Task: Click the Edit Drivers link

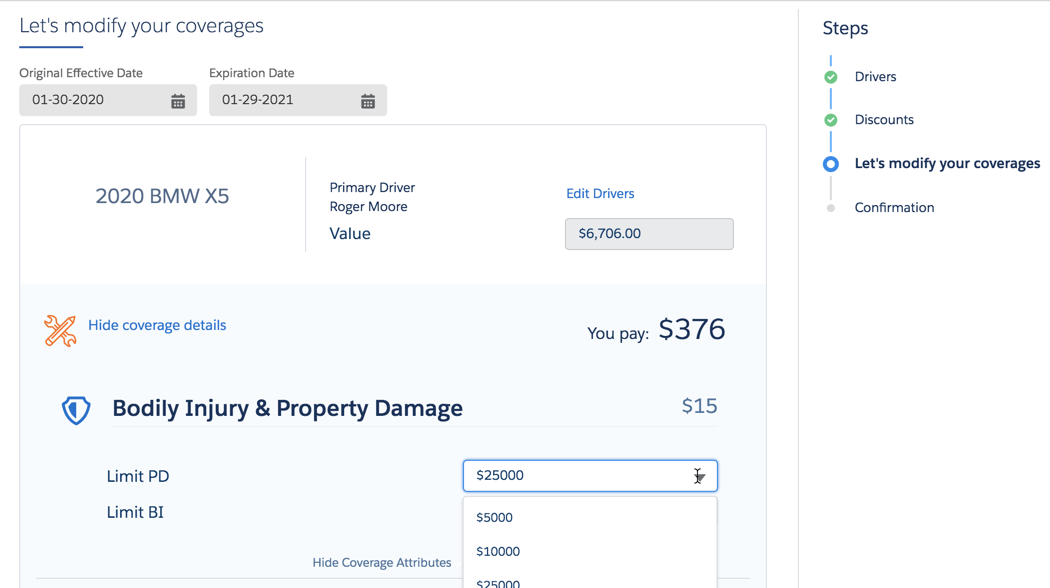Action: click(x=600, y=194)
